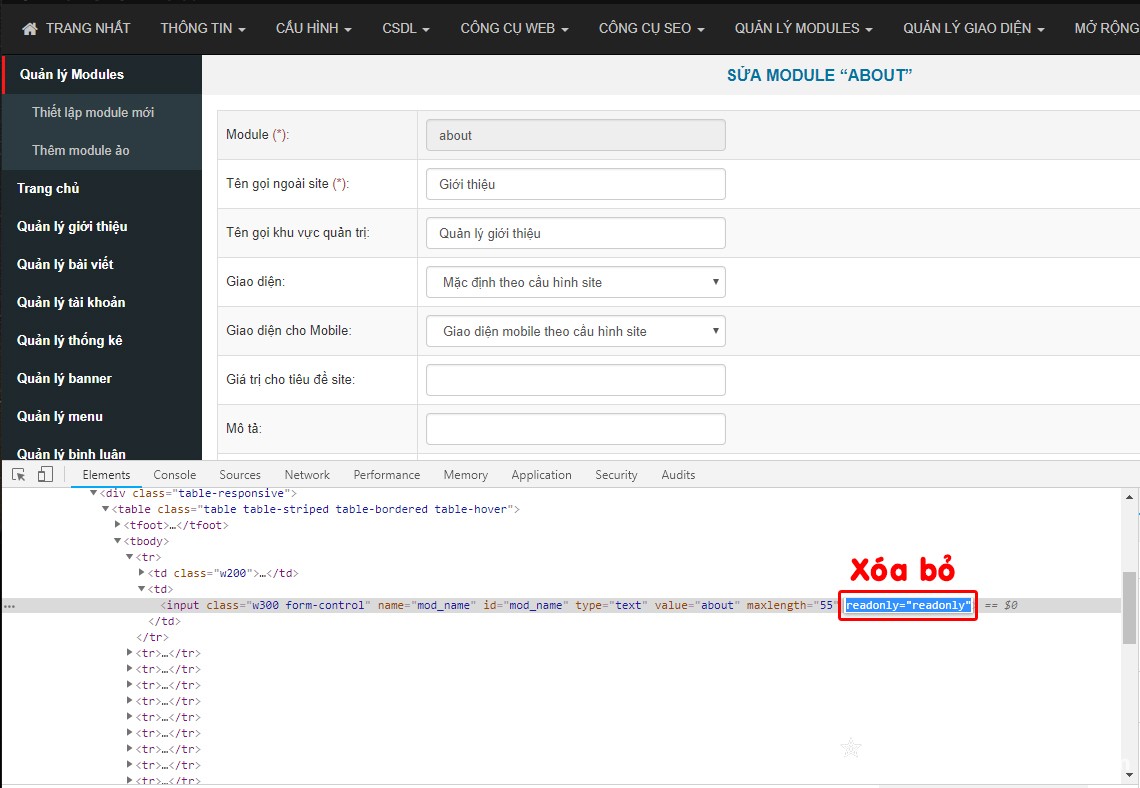Click the Giá trị cho tiêu đề site field
Screen dimensions: 1140x788
[576, 380]
